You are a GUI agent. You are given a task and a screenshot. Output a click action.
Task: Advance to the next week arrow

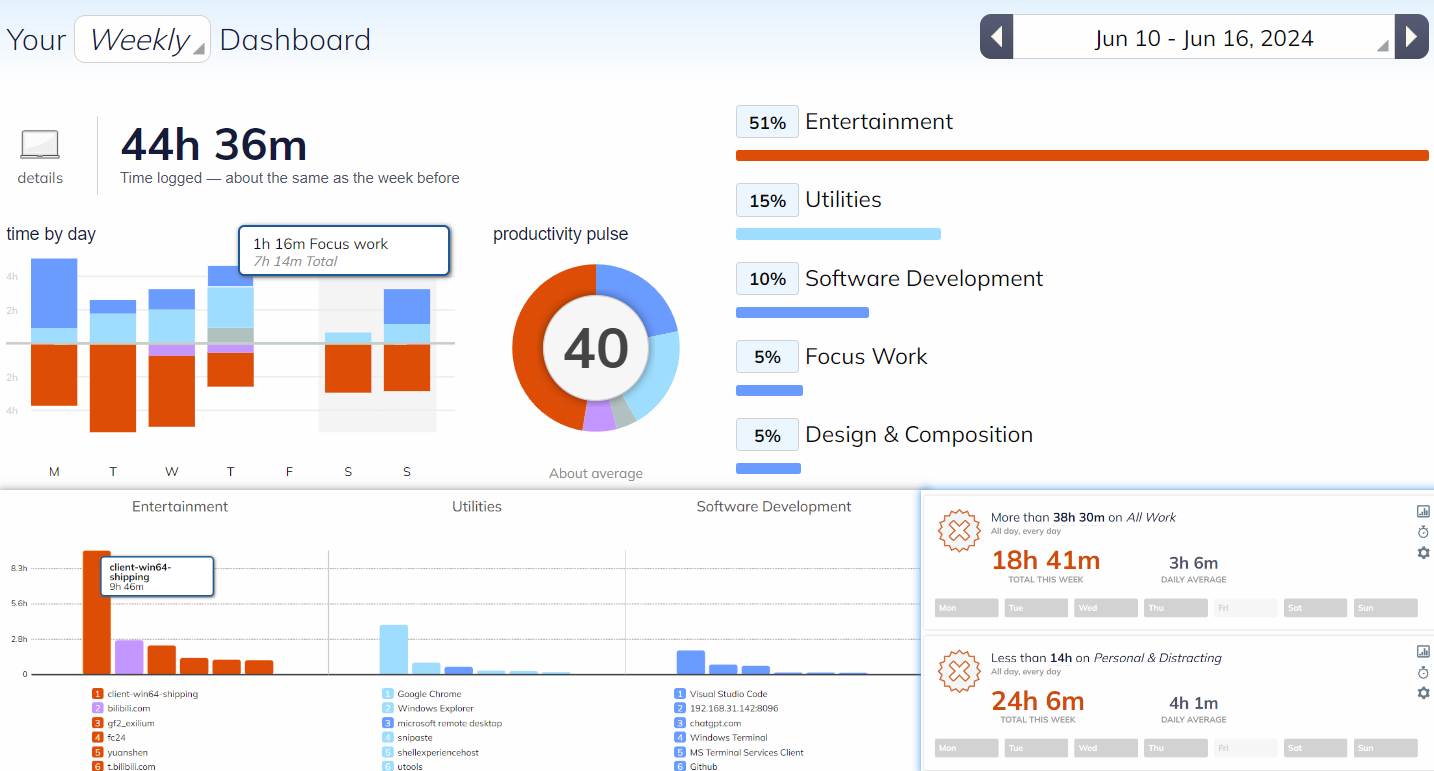(x=1411, y=38)
